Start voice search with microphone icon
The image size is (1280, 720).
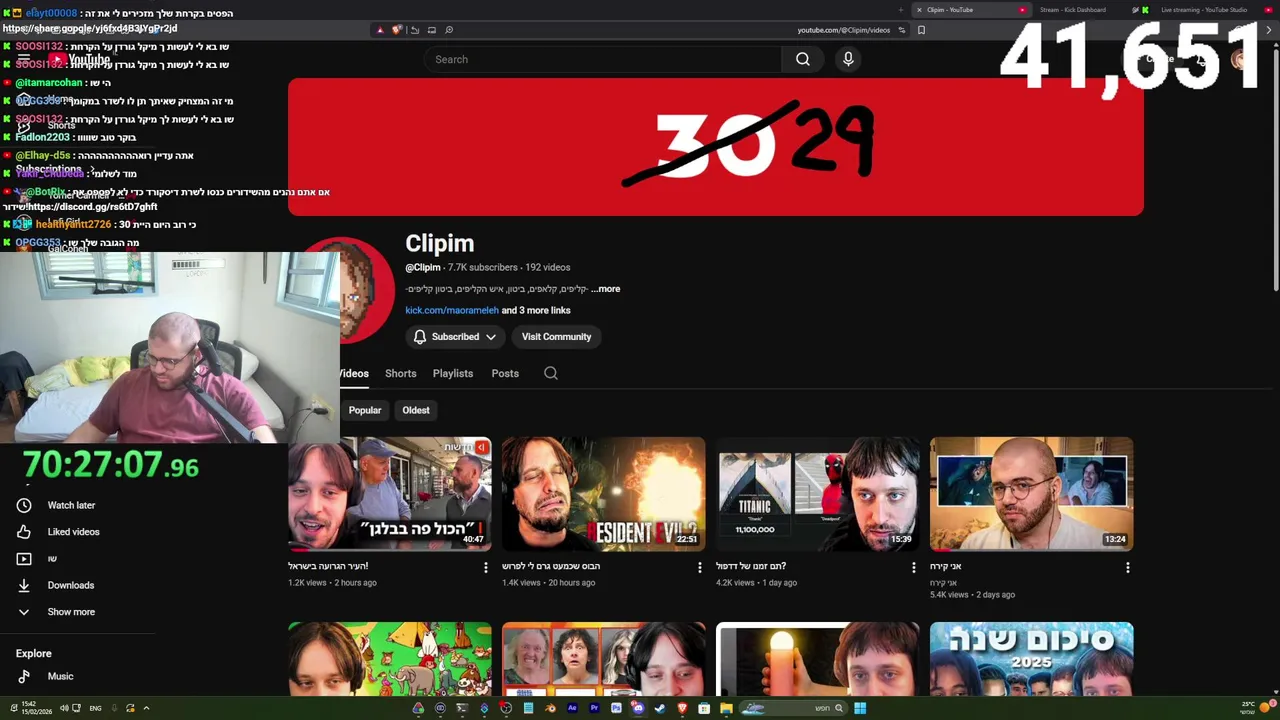click(x=848, y=59)
